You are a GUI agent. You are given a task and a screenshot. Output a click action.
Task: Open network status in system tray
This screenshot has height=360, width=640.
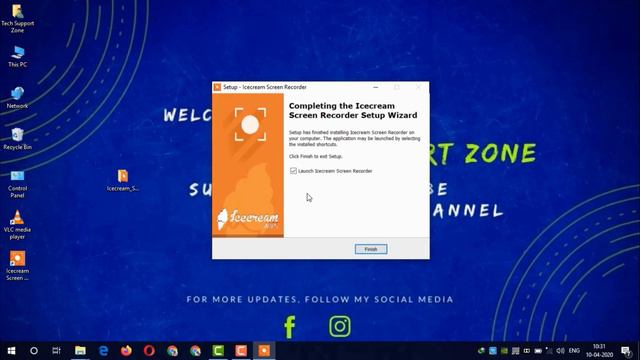tap(549, 351)
